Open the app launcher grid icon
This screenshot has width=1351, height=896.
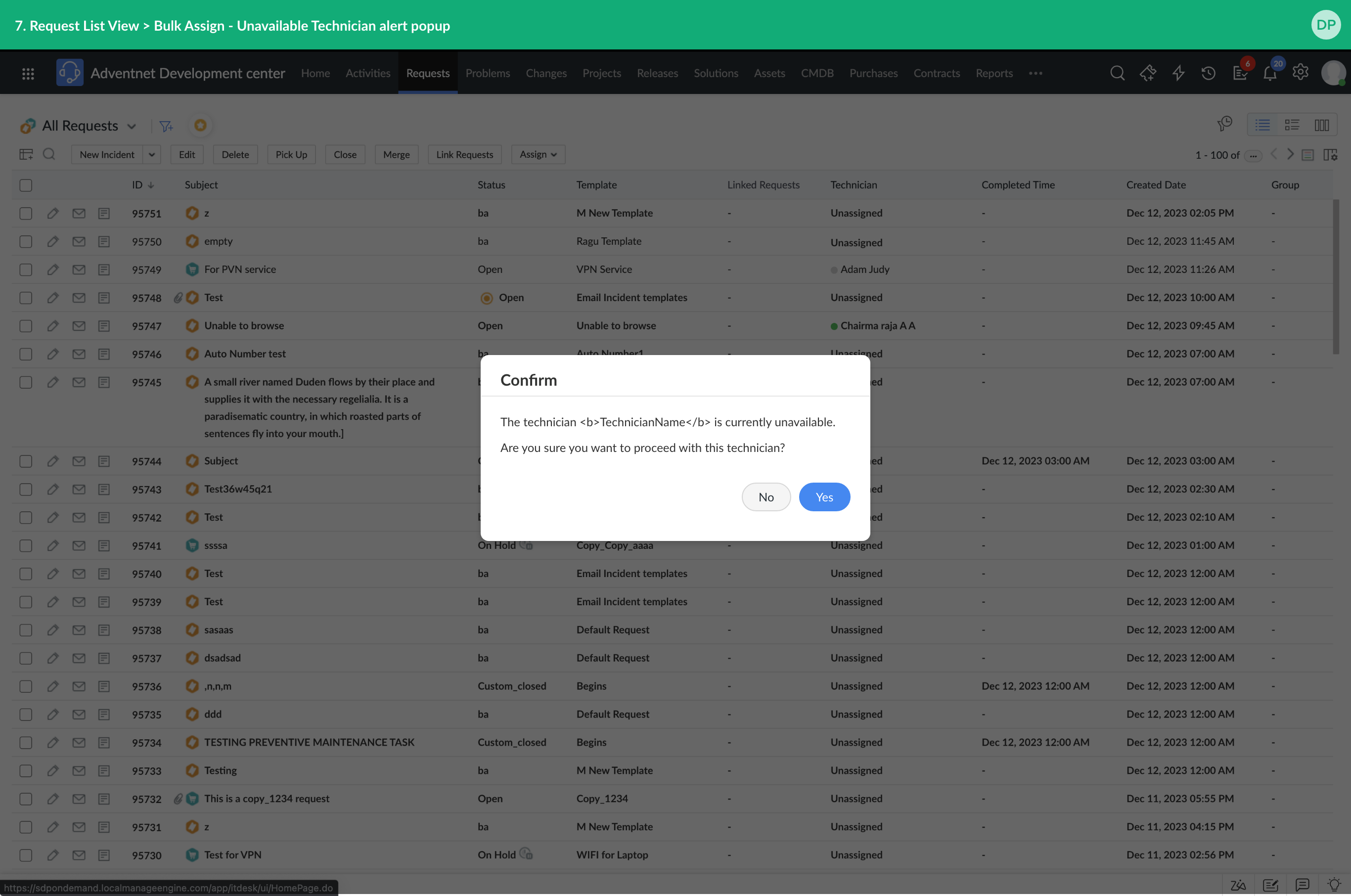point(28,73)
